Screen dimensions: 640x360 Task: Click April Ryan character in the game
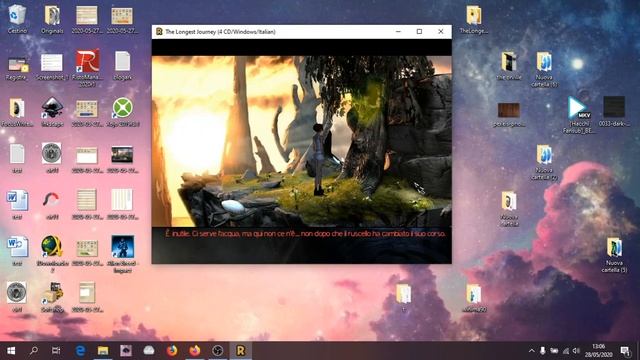(x=319, y=160)
